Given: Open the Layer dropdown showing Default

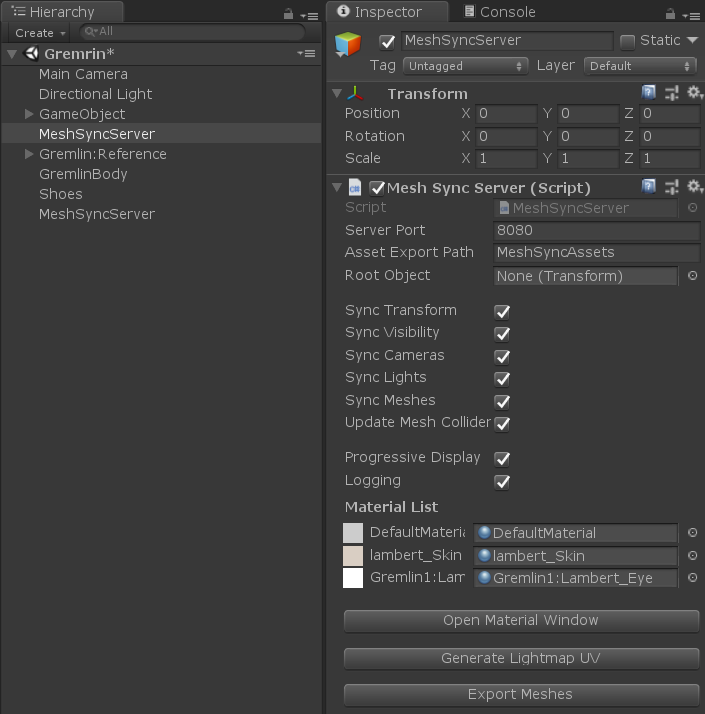Looking at the screenshot, I should coord(640,66).
